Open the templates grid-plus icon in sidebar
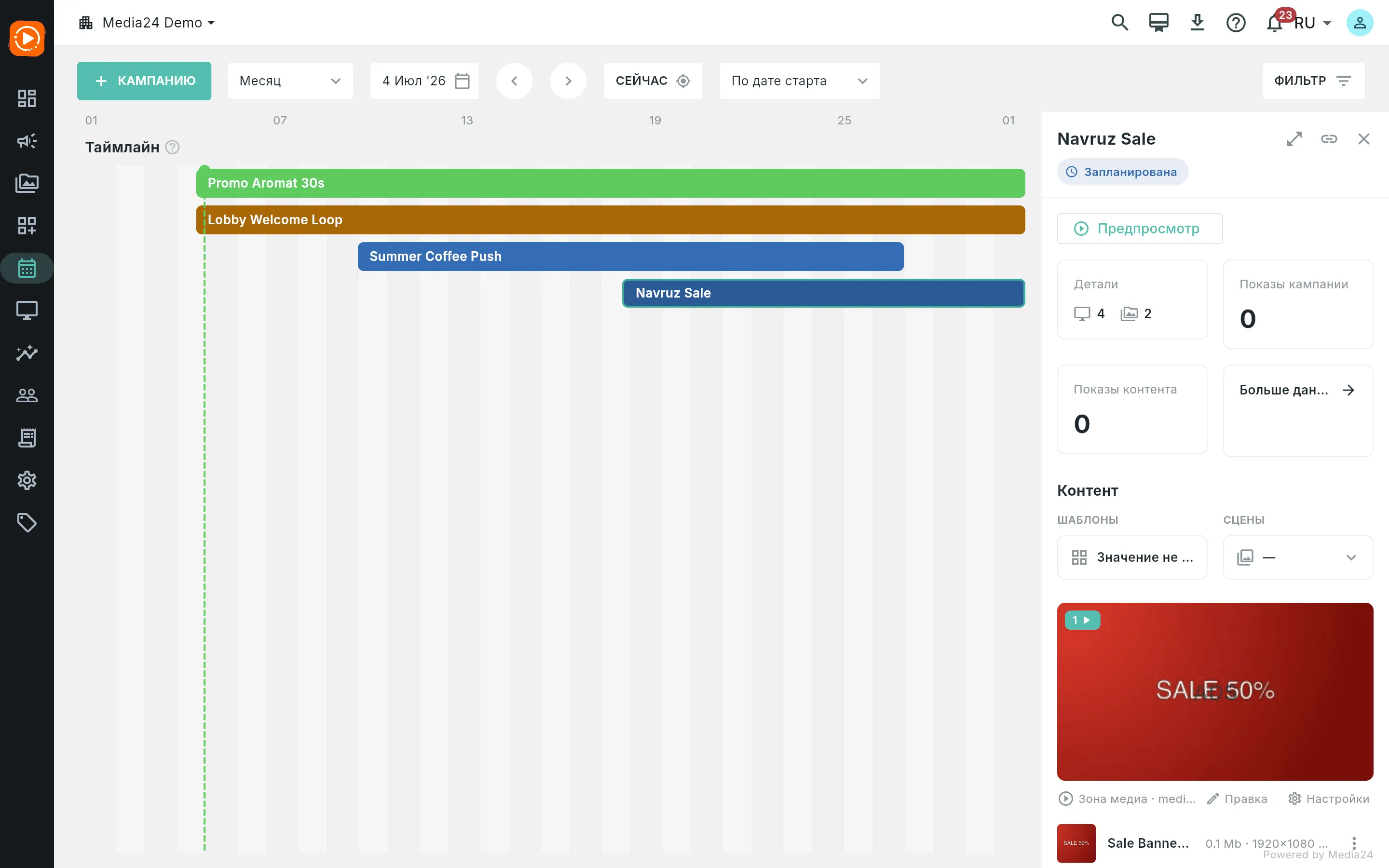 [x=27, y=226]
